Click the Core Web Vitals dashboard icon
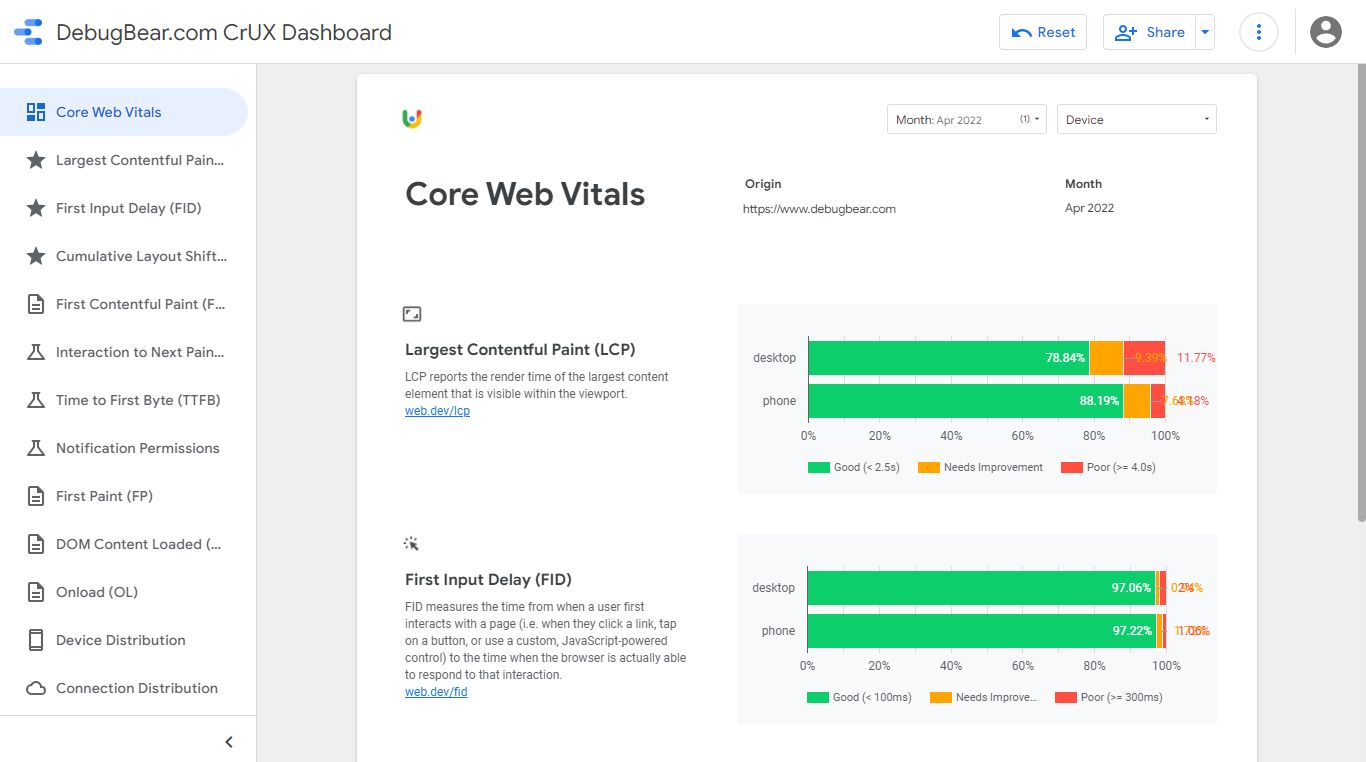Image resolution: width=1366 pixels, height=762 pixels. (x=36, y=112)
